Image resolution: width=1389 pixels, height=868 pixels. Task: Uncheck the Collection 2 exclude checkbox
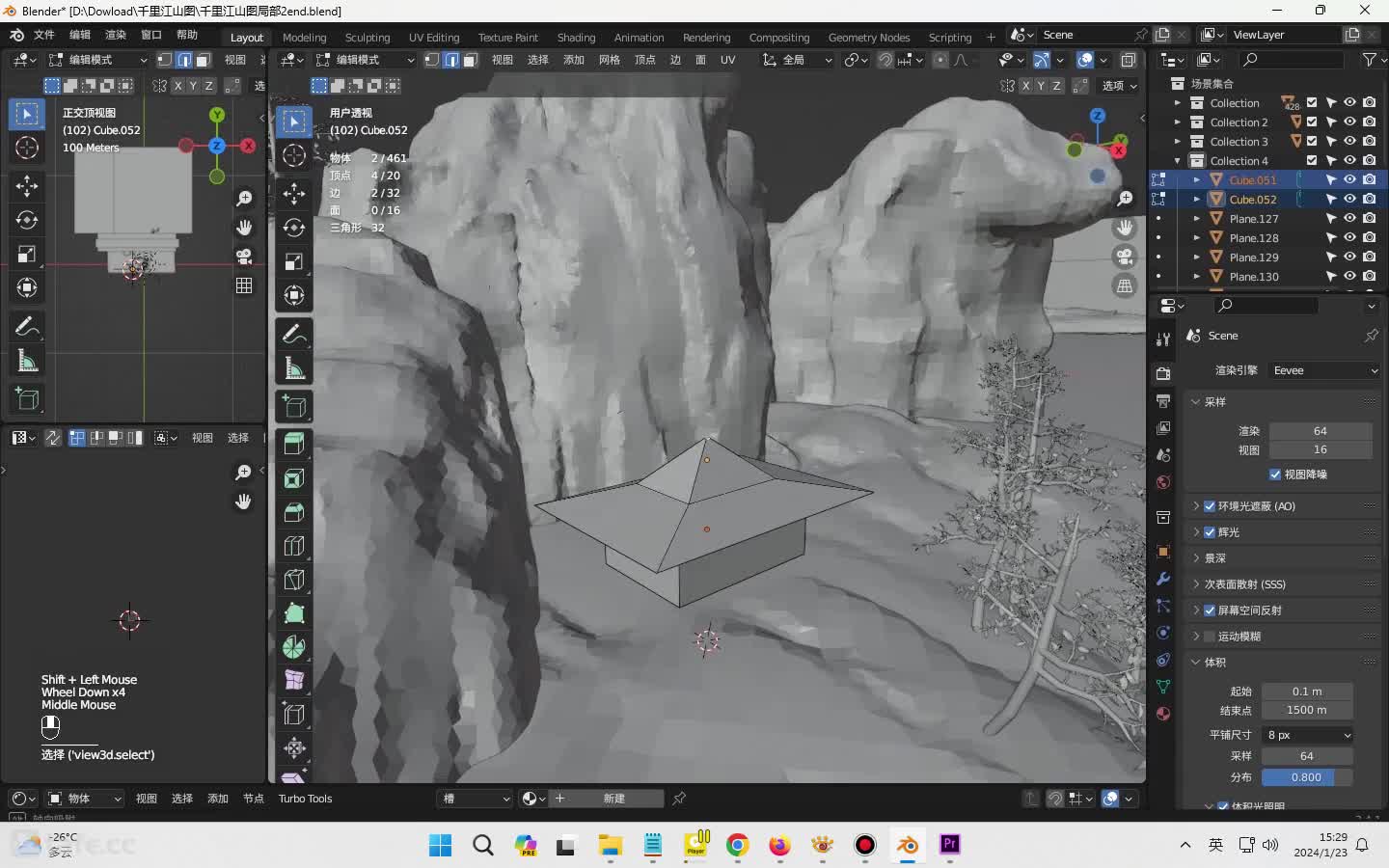click(x=1312, y=122)
